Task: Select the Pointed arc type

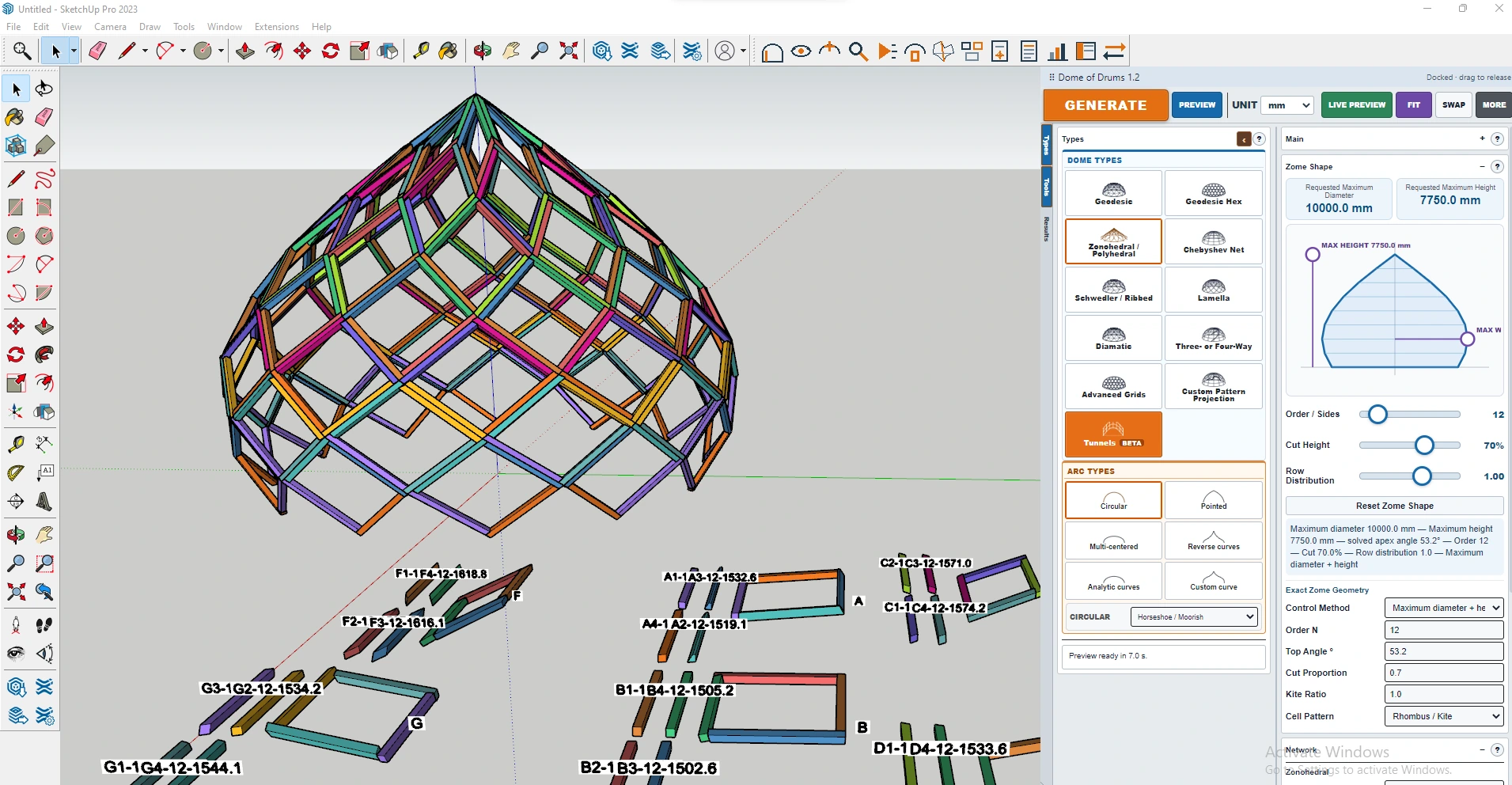Action: tap(1214, 500)
